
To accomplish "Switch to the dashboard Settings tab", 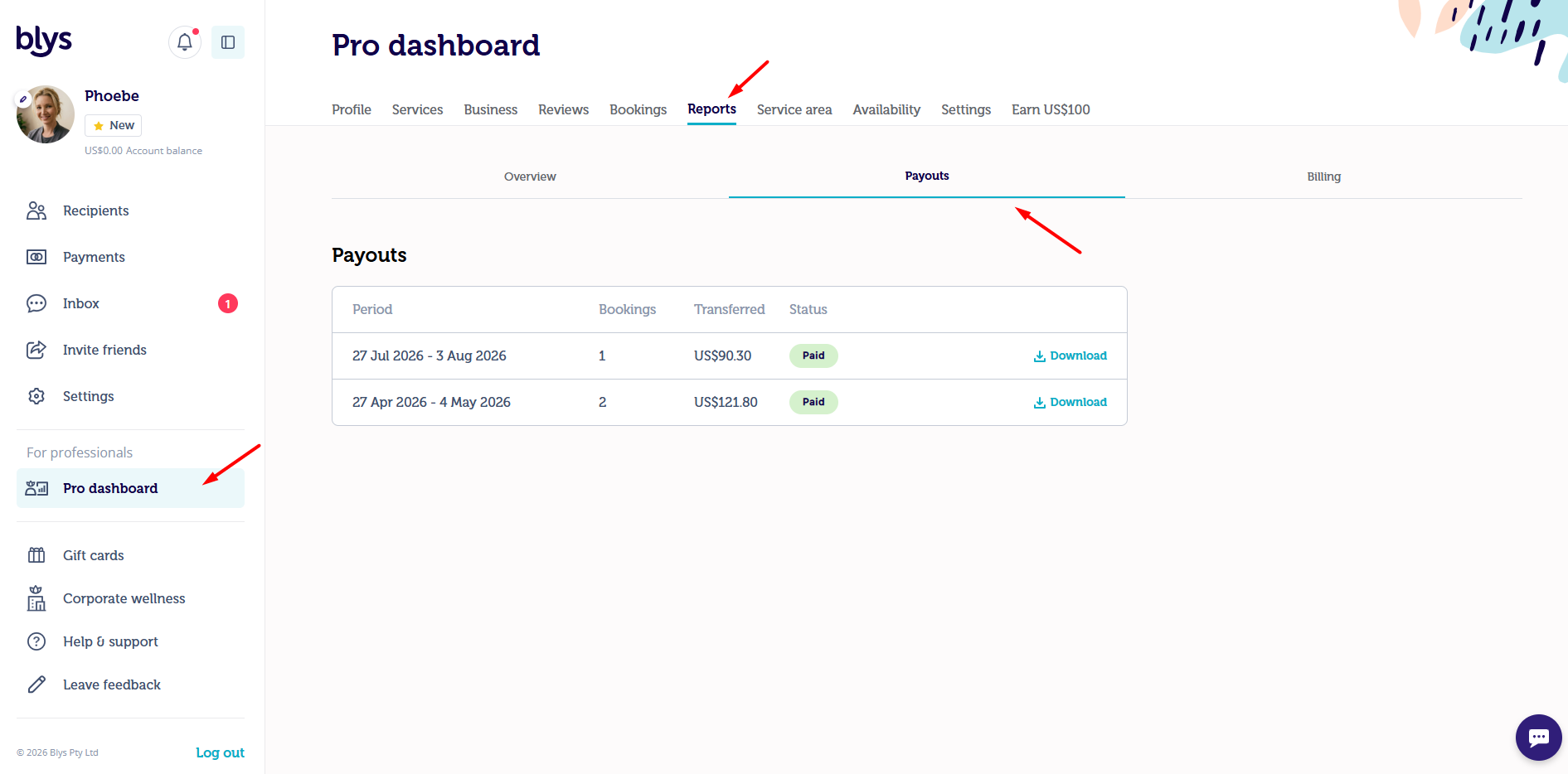I will pos(966,109).
